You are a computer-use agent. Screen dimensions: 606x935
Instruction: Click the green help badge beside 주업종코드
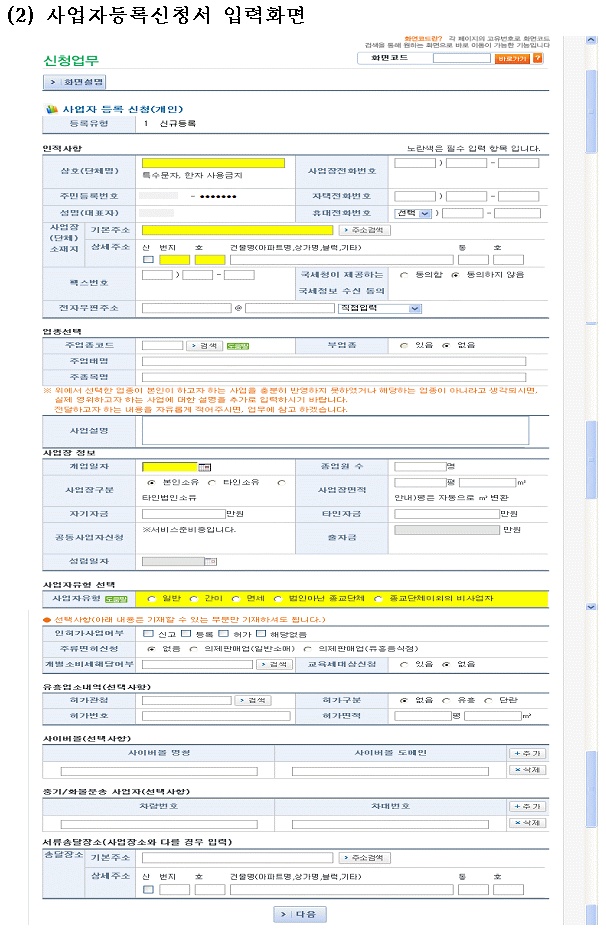pyautogui.click(x=236, y=345)
